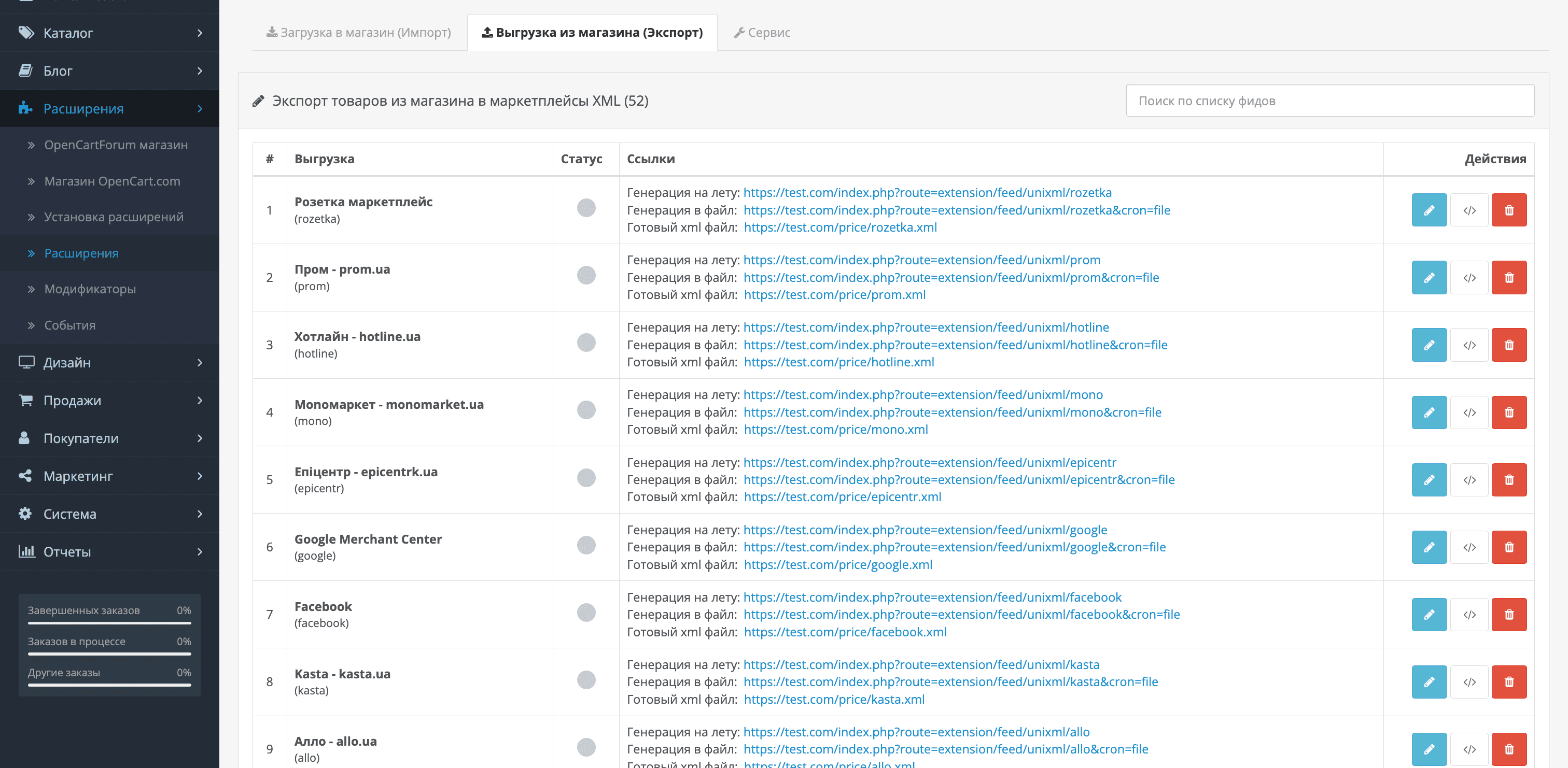Image resolution: width=1568 pixels, height=768 pixels.
Task: Expand the Дизайн sidebar menu
Action: coord(109,363)
